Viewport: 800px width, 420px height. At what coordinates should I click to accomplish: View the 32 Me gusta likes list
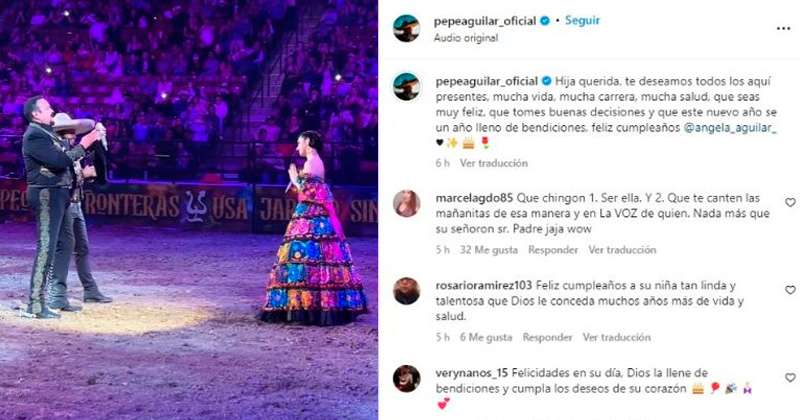(489, 250)
